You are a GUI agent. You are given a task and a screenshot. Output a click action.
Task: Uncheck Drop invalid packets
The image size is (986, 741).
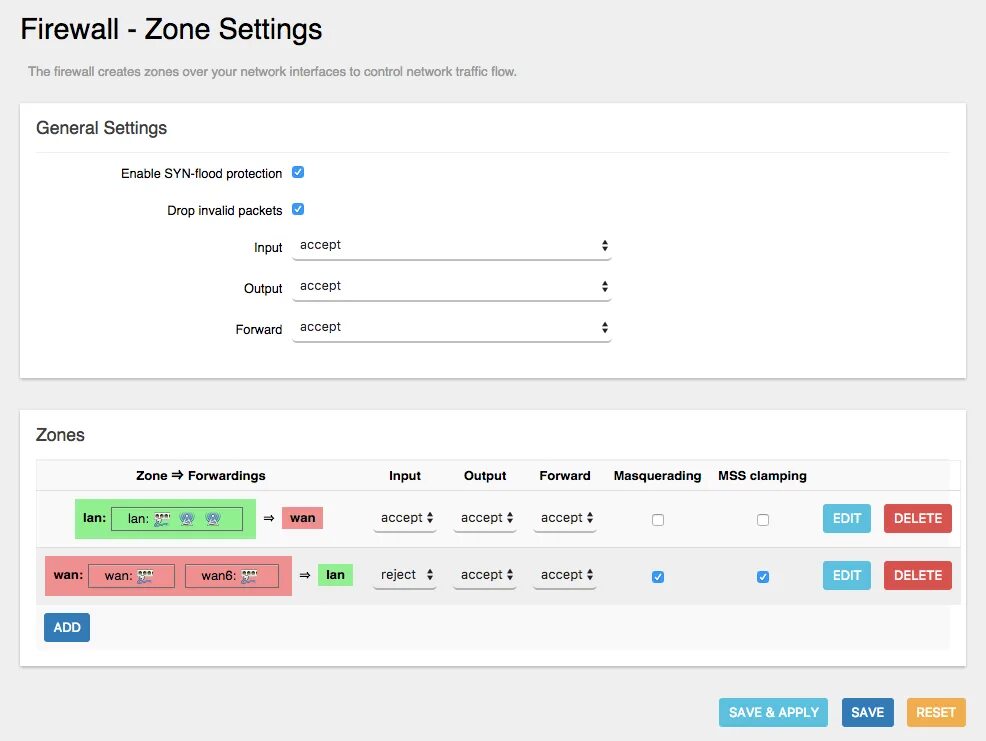298,209
